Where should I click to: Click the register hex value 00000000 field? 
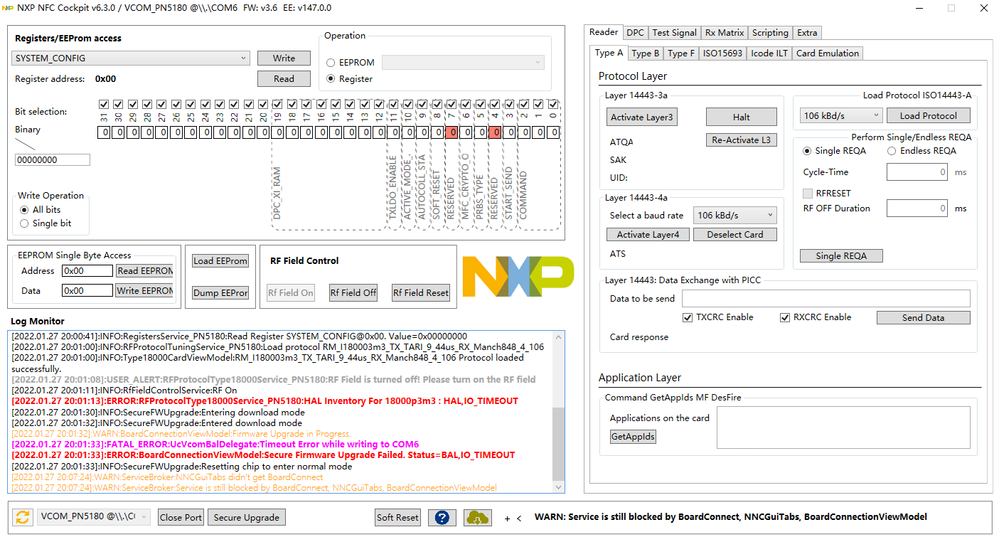(52, 160)
